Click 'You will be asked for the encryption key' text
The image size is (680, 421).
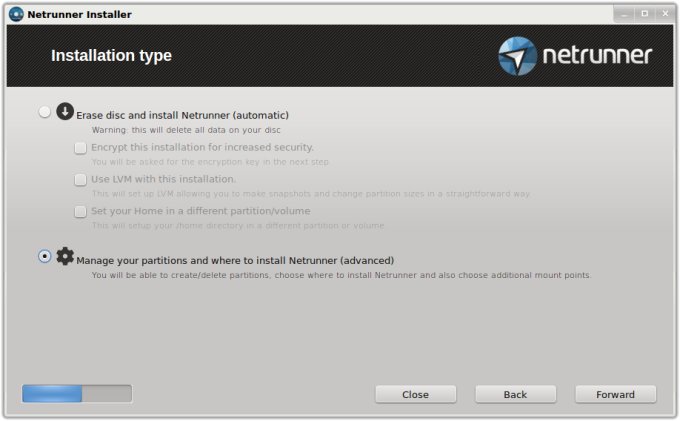(210, 162)
